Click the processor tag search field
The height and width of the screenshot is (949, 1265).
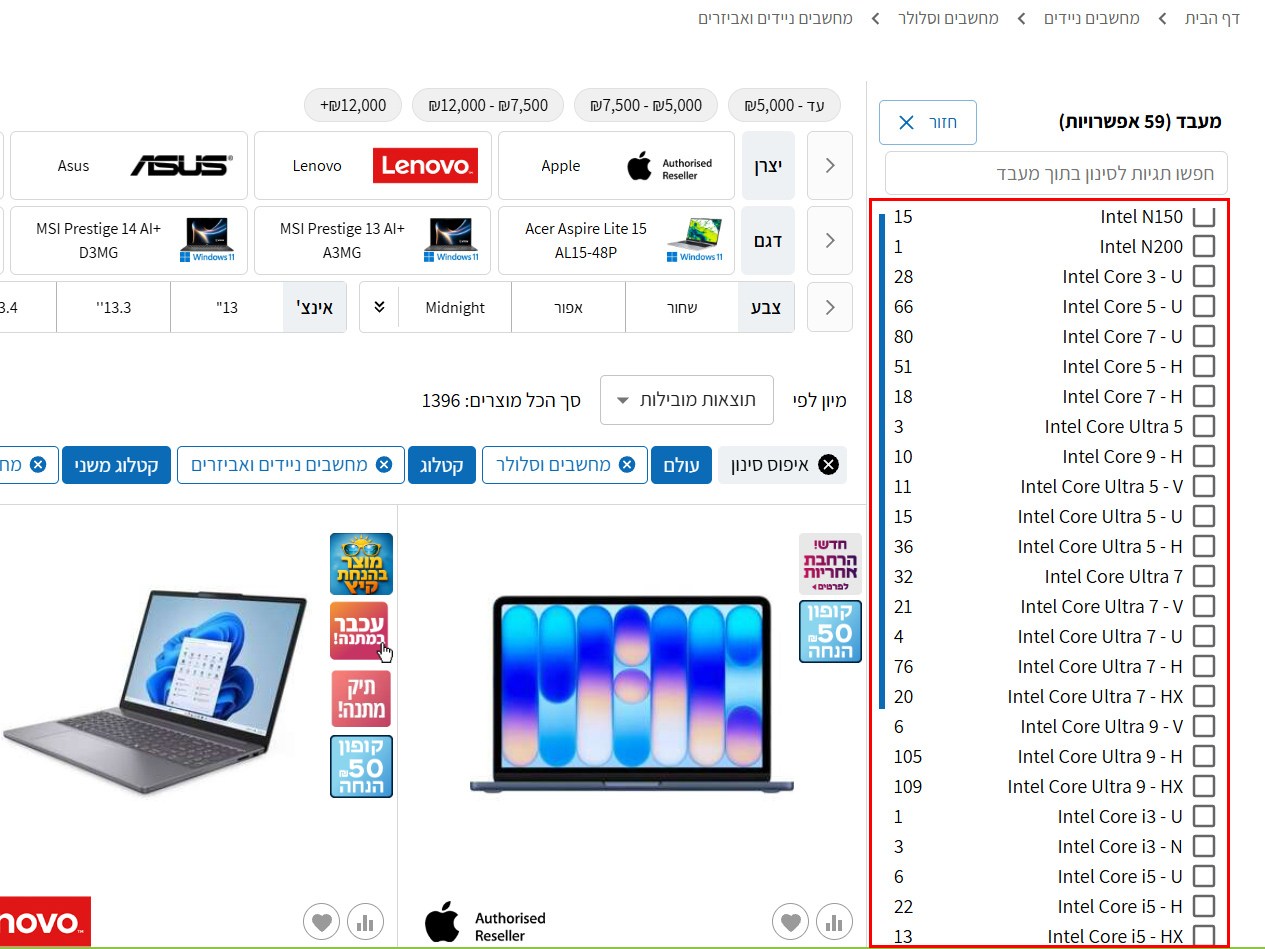1056,173
